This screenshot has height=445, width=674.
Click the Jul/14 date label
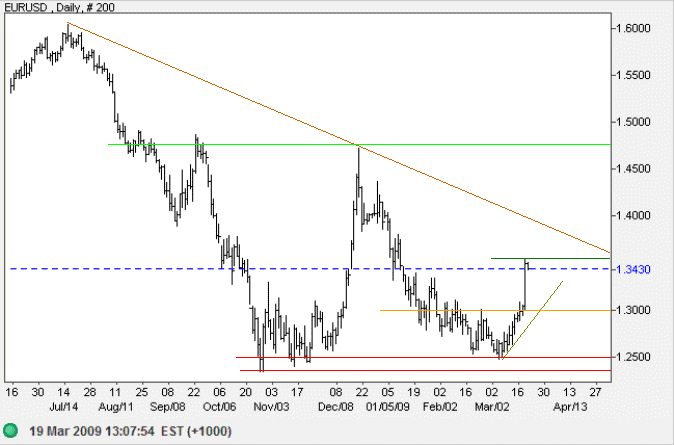(x=64, y=406)
